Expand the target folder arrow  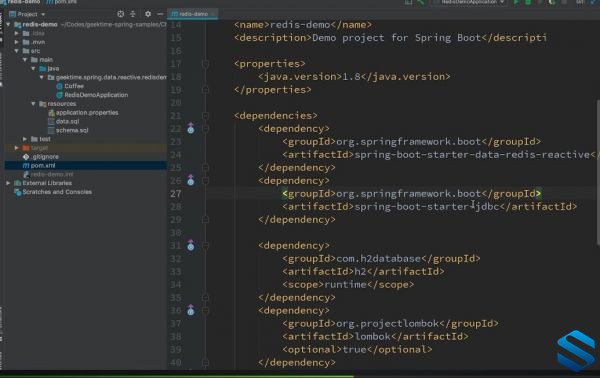(x=17, y=148)
